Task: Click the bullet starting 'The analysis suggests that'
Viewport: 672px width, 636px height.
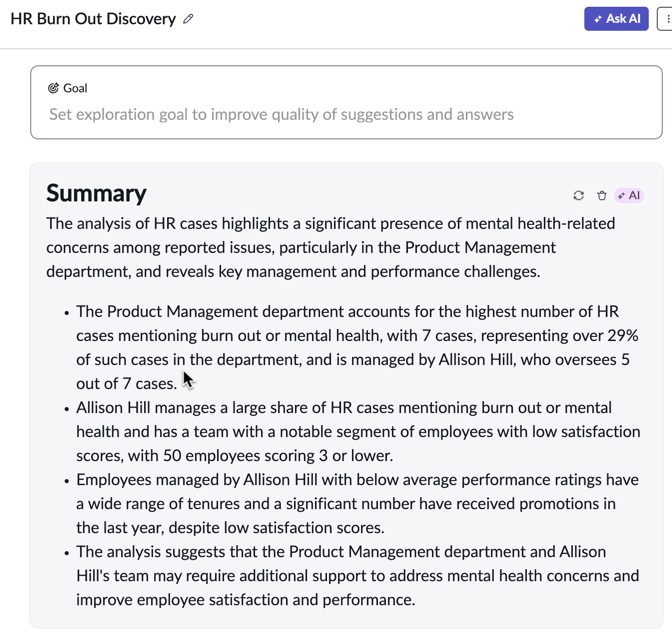Action: pos(357,576)
